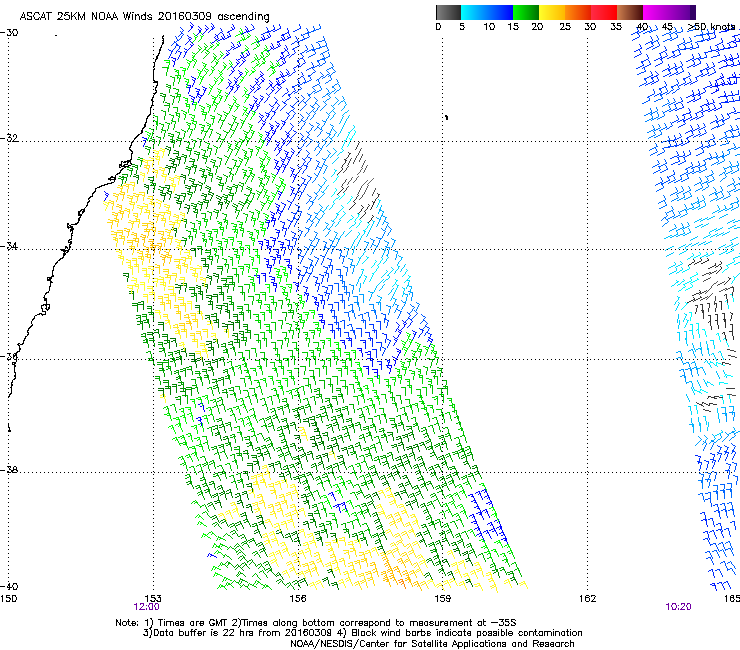The width and height of the screenshot is (740, 650).
Task: Click the -40 latitude label
Action: [x=9, y=586]
